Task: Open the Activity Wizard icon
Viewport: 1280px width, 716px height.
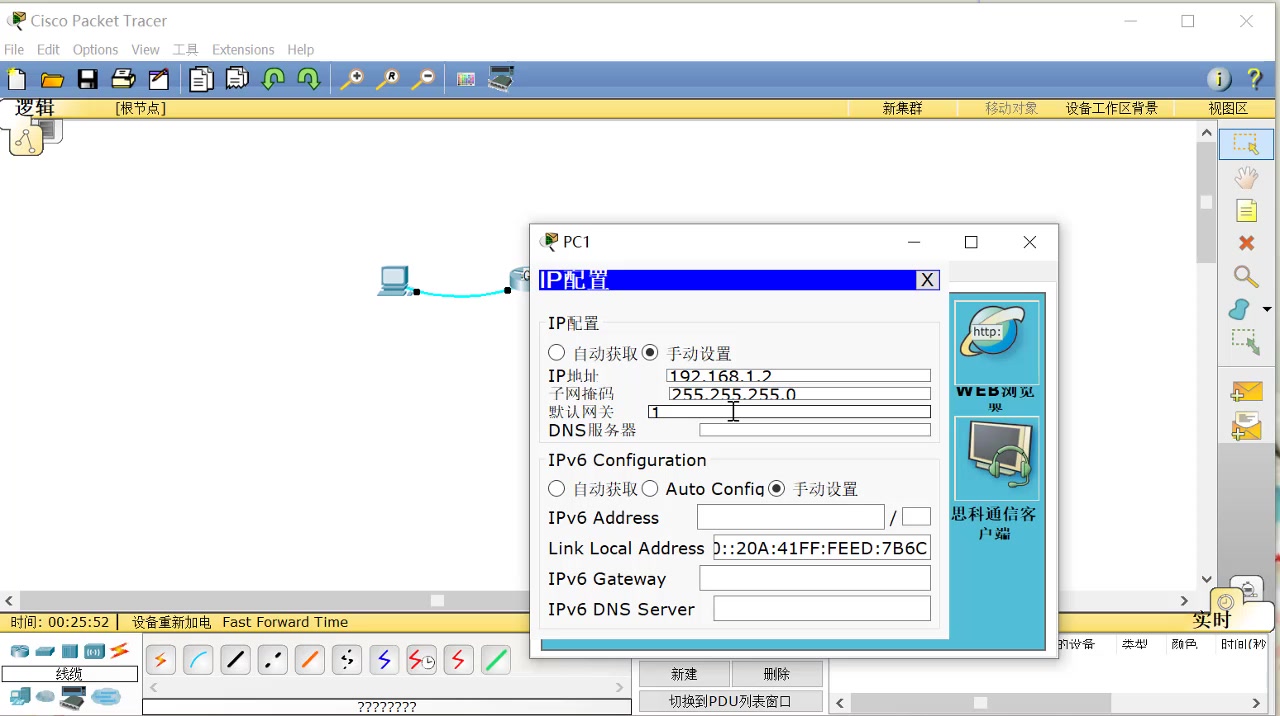Action: [158, 80]
